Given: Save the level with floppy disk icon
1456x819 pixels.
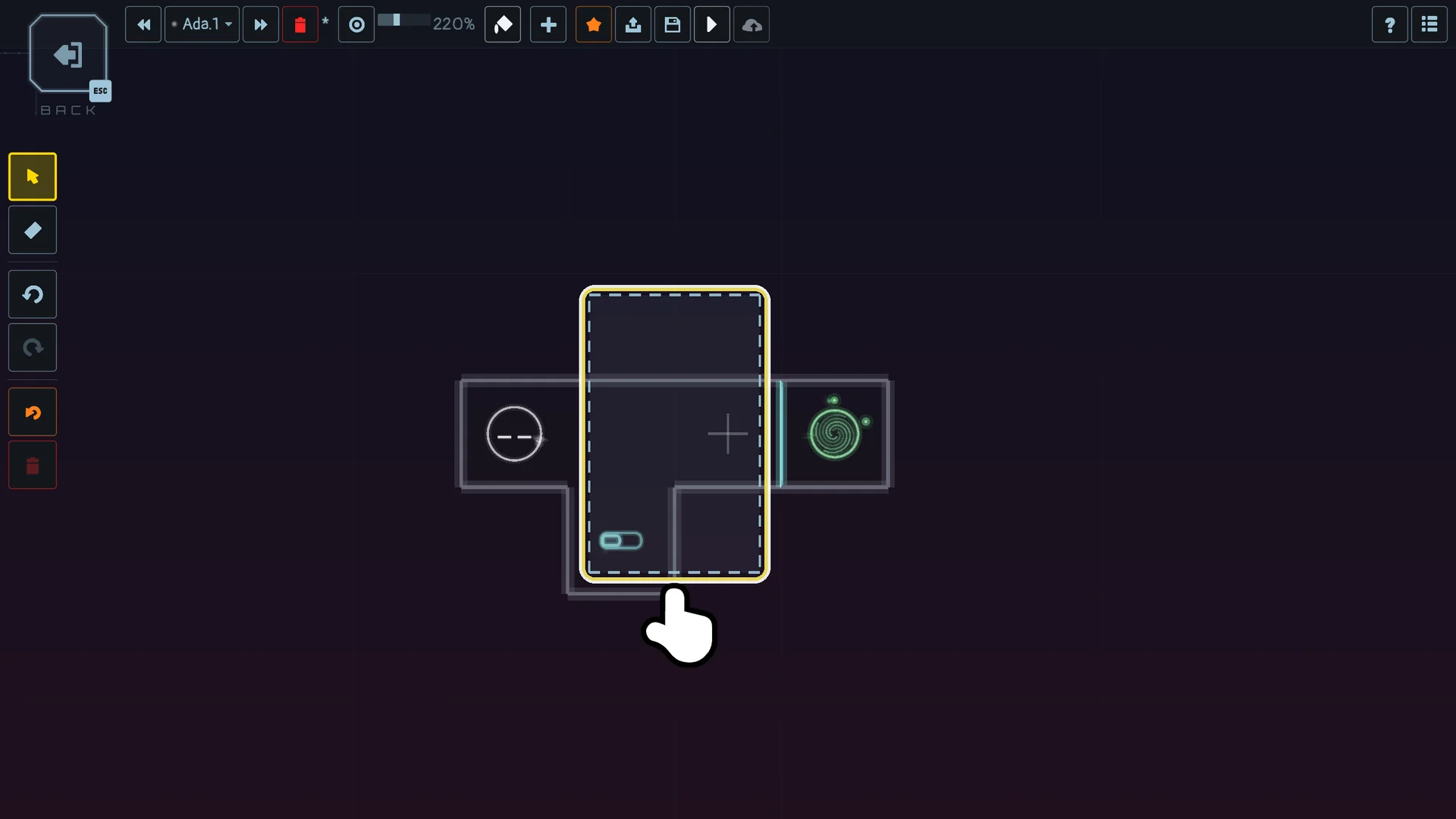Looking at the screenshot, I should [673, 24].
